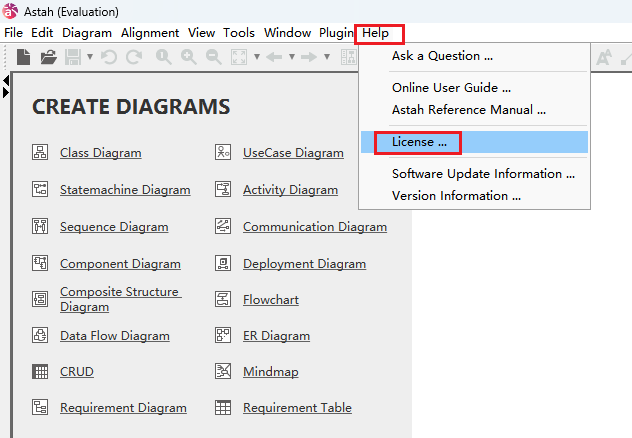Open the Window menu

287,33
